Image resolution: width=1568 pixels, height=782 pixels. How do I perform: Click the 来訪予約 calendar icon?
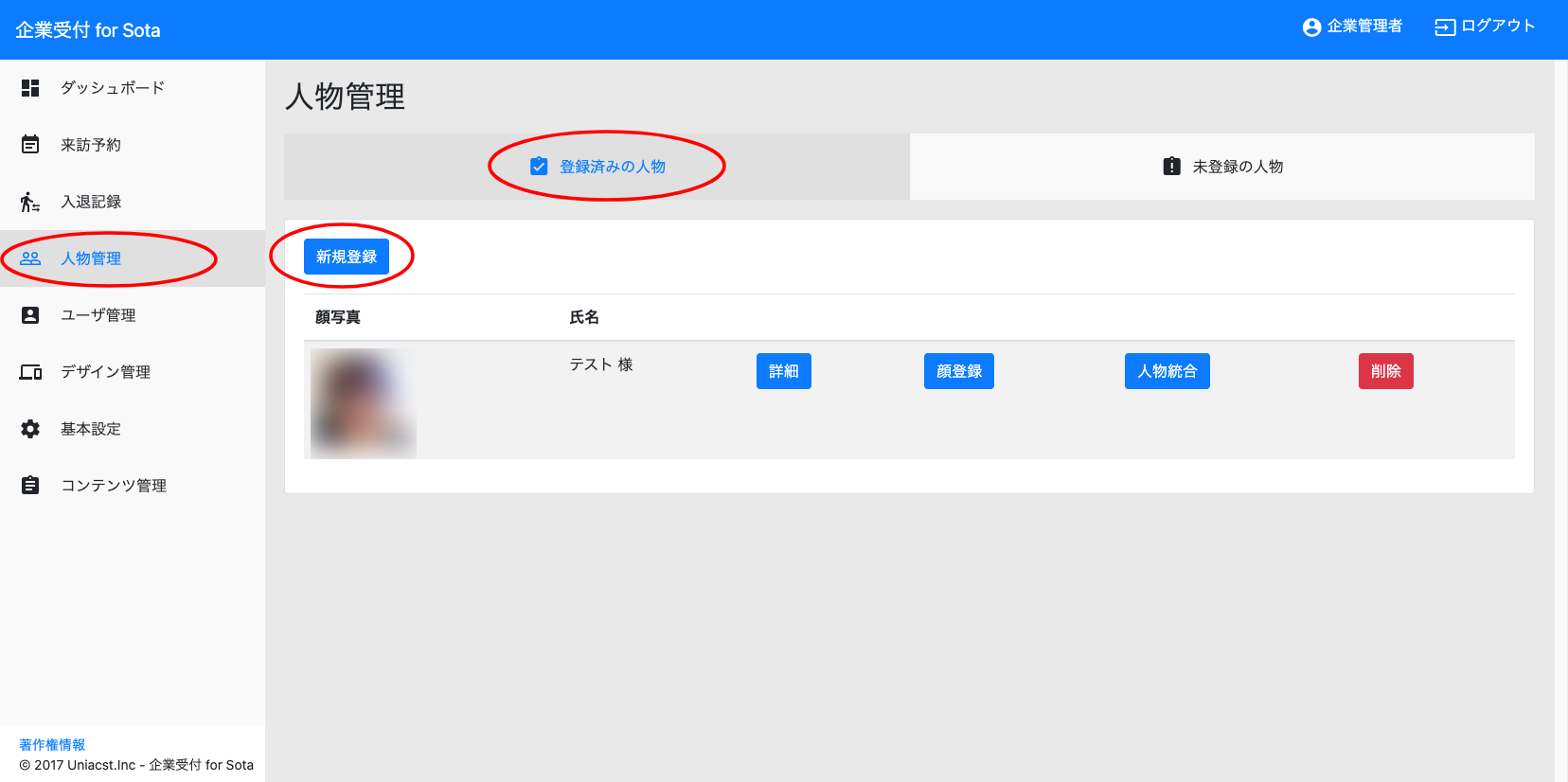[30, 145]
